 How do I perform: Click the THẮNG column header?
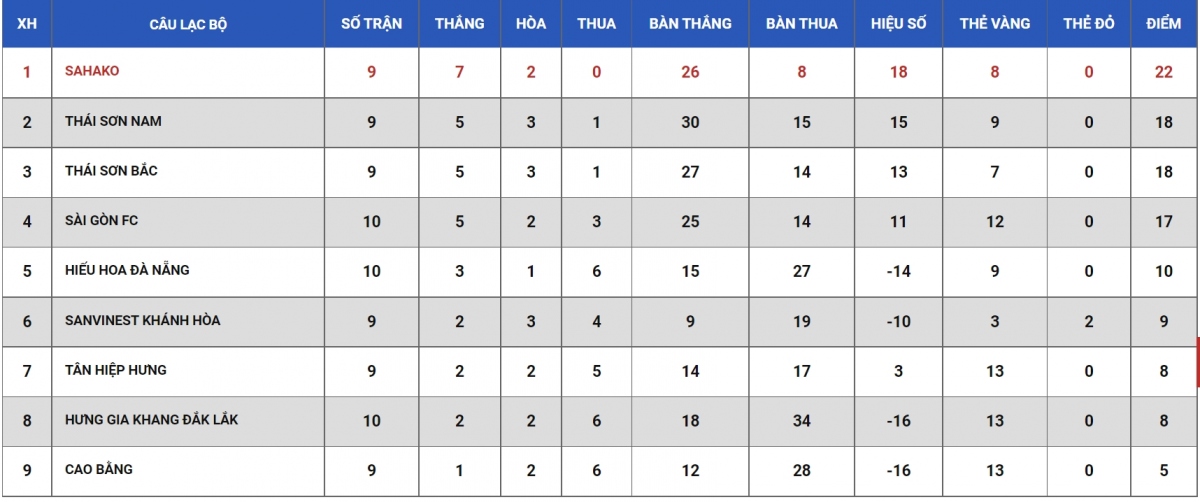coord(459,24)
